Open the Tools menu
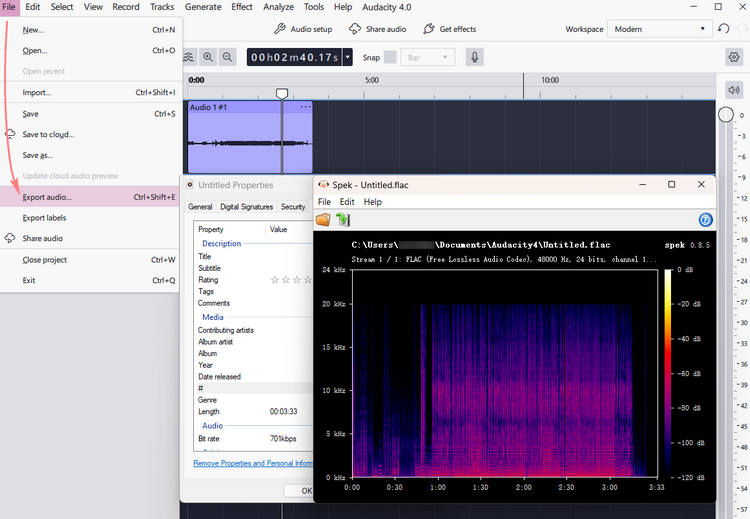This screenshot has height=519, width=750. (x=314, y=7)
